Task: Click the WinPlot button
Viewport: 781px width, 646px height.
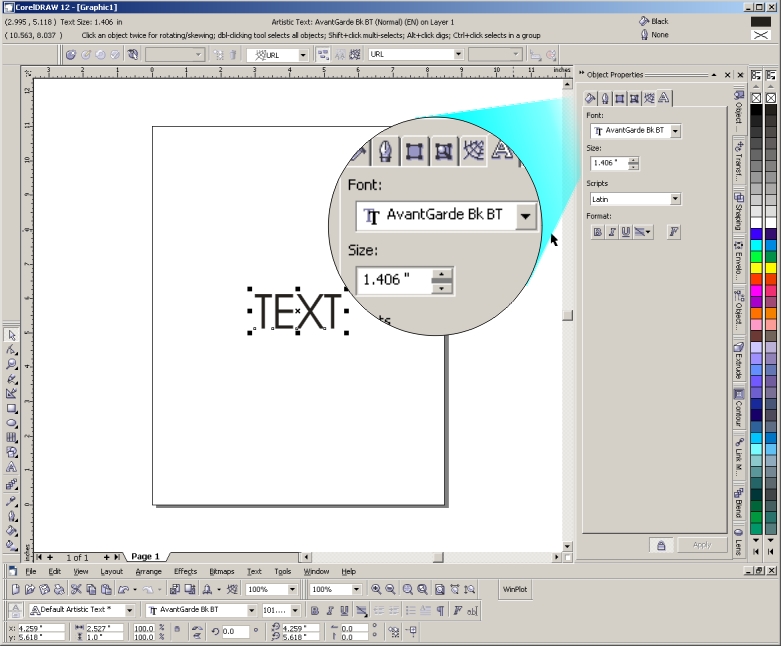Action: [515, 589]
